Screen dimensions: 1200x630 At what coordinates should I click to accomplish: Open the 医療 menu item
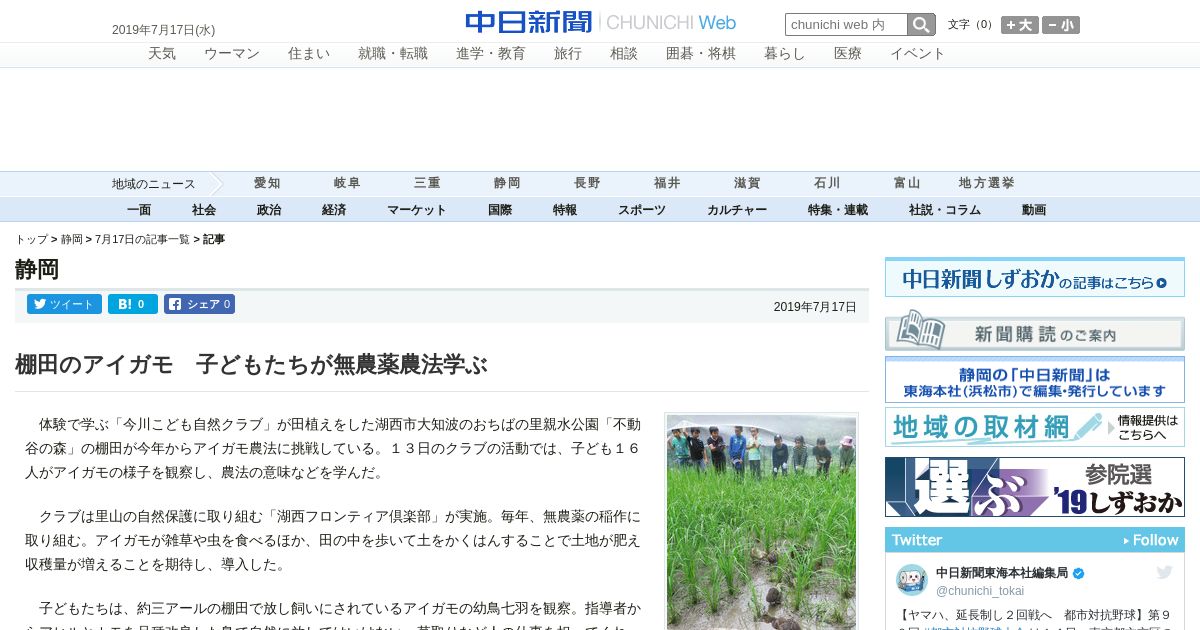point(848,54)
